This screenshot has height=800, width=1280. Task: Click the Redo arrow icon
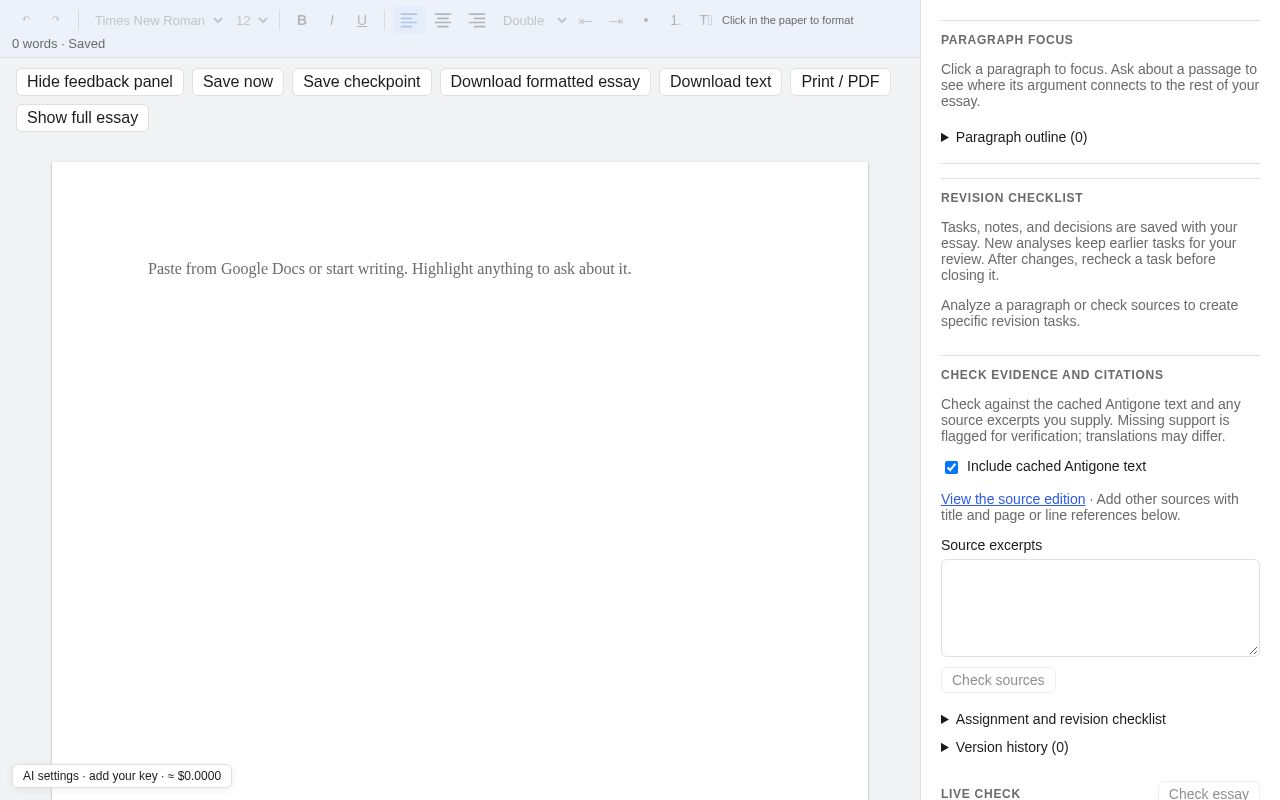pos(56,20)
